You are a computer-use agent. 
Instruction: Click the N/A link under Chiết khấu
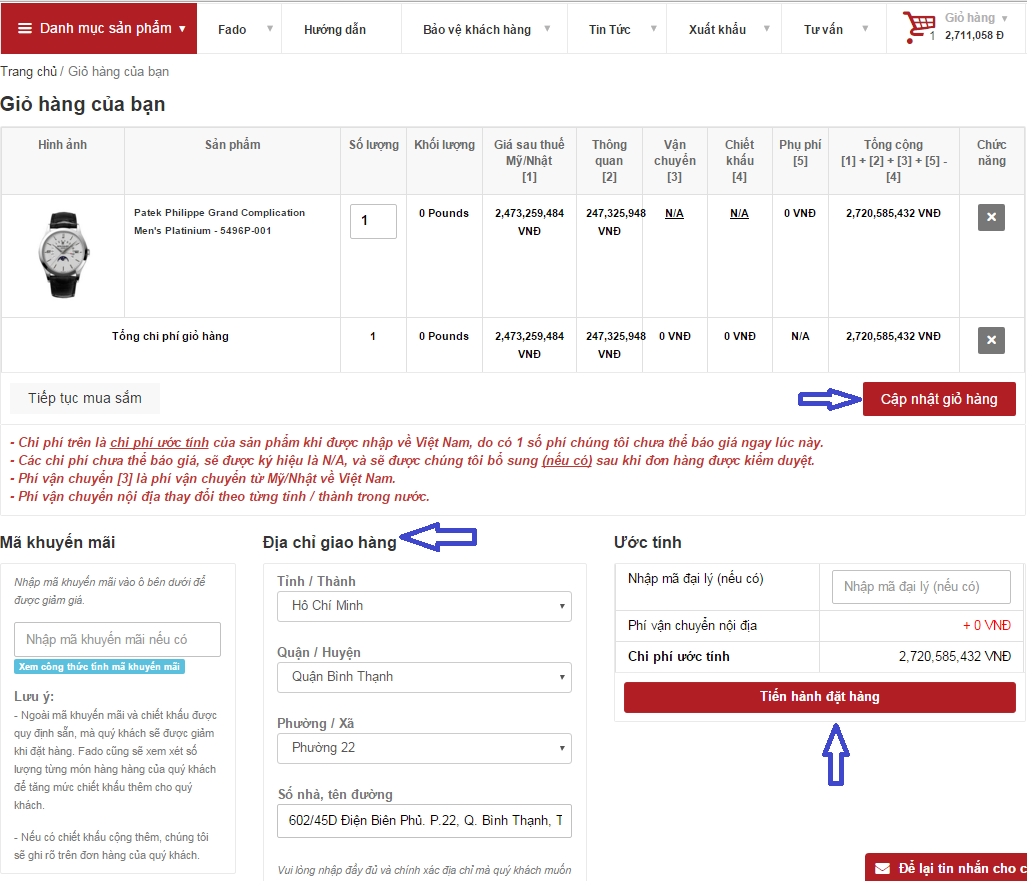click(739, 214)
